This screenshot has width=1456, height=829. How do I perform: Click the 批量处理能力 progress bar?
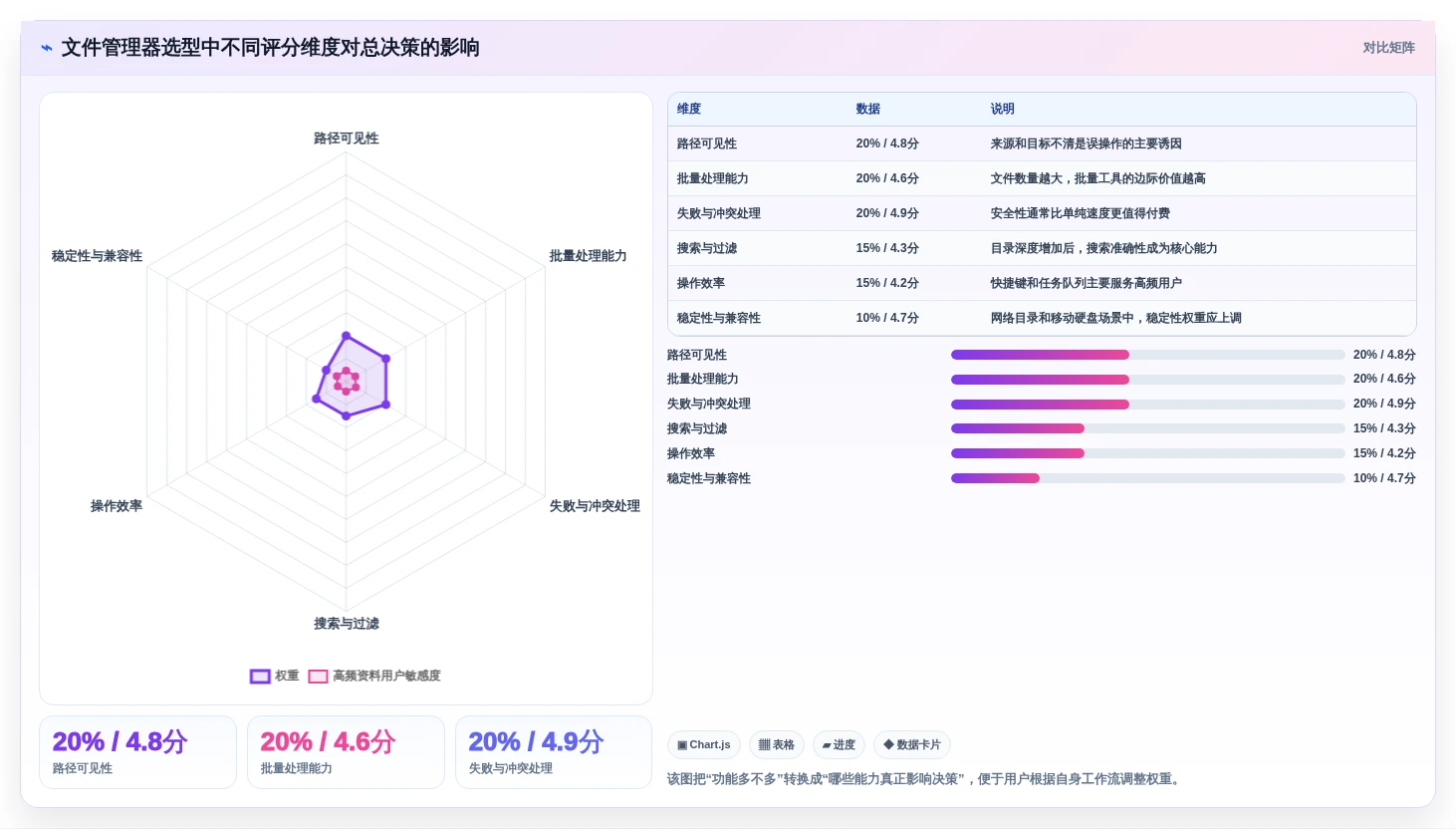tap(1147, 380)
